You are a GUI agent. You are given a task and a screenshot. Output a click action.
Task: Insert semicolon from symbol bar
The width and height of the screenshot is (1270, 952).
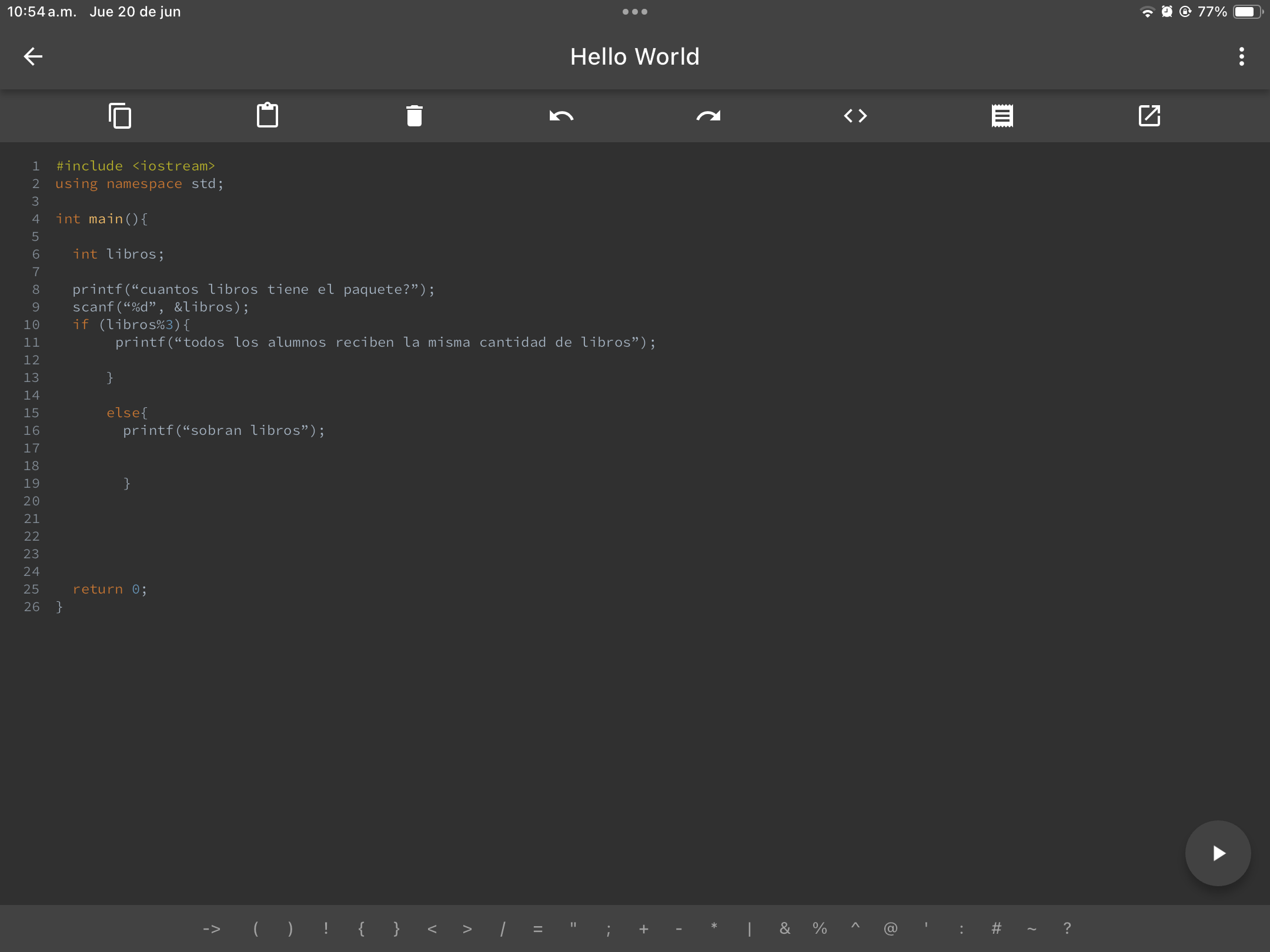609,929
